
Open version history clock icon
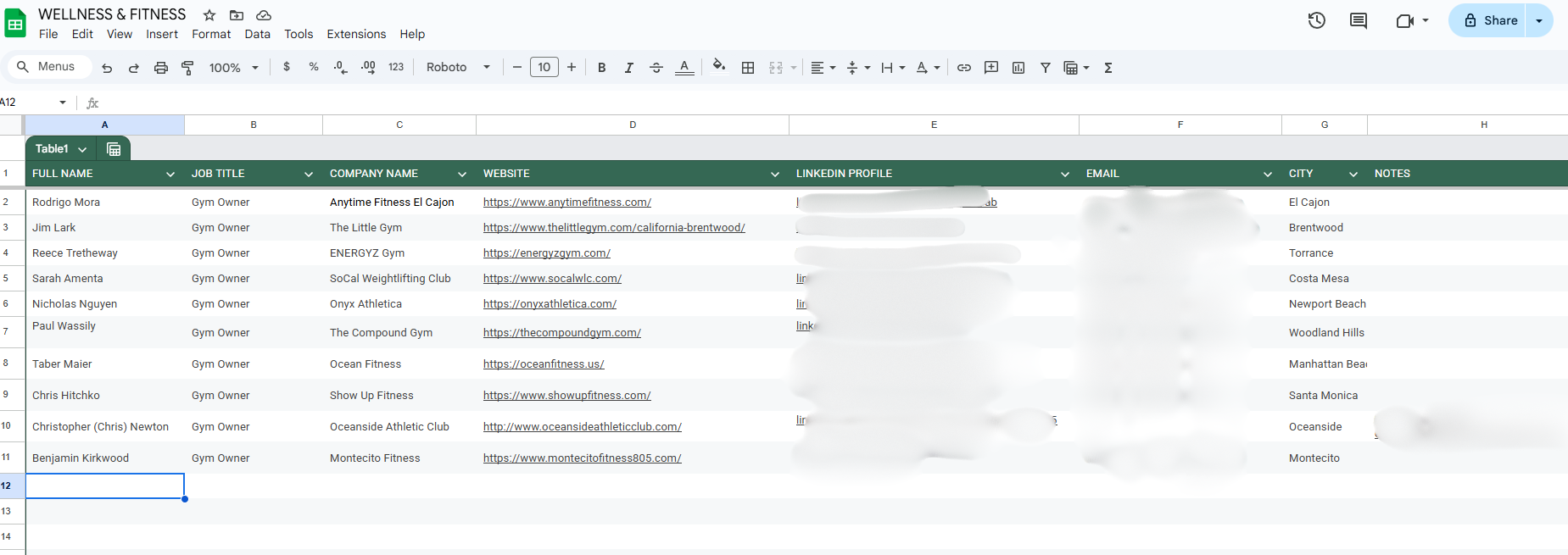tap(1317, 20)
